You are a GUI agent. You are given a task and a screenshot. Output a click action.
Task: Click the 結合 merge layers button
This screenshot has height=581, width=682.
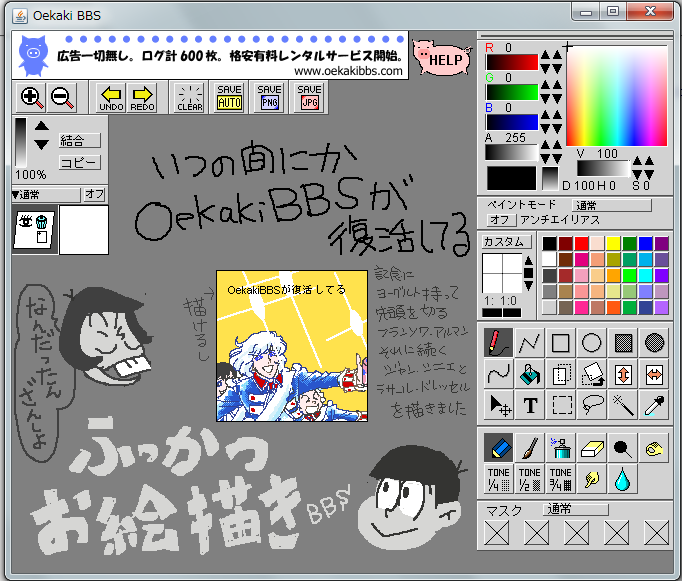80,140
